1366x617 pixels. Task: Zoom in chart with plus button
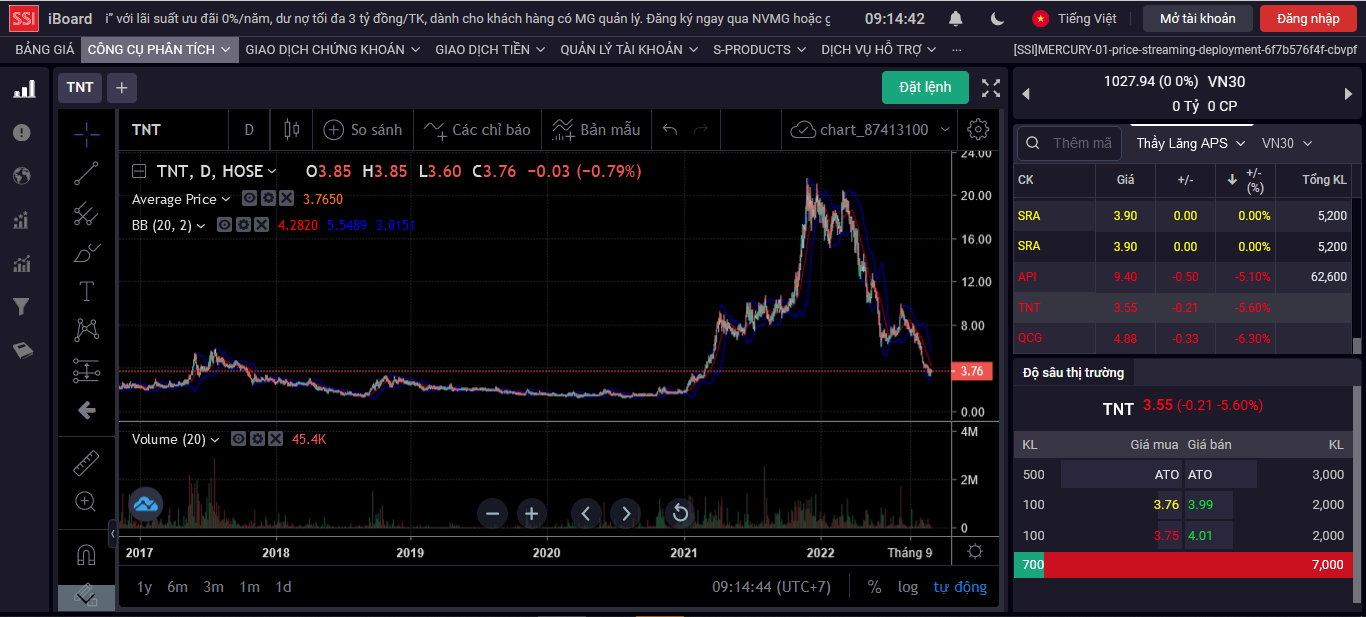tap(532, 514)
